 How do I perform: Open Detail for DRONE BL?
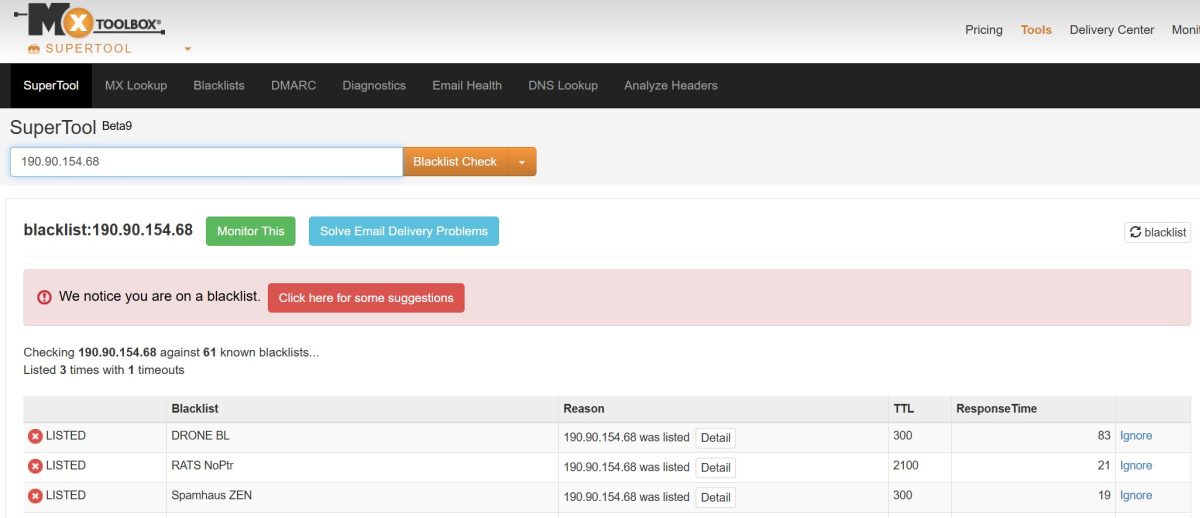click(x=716, y=437)
